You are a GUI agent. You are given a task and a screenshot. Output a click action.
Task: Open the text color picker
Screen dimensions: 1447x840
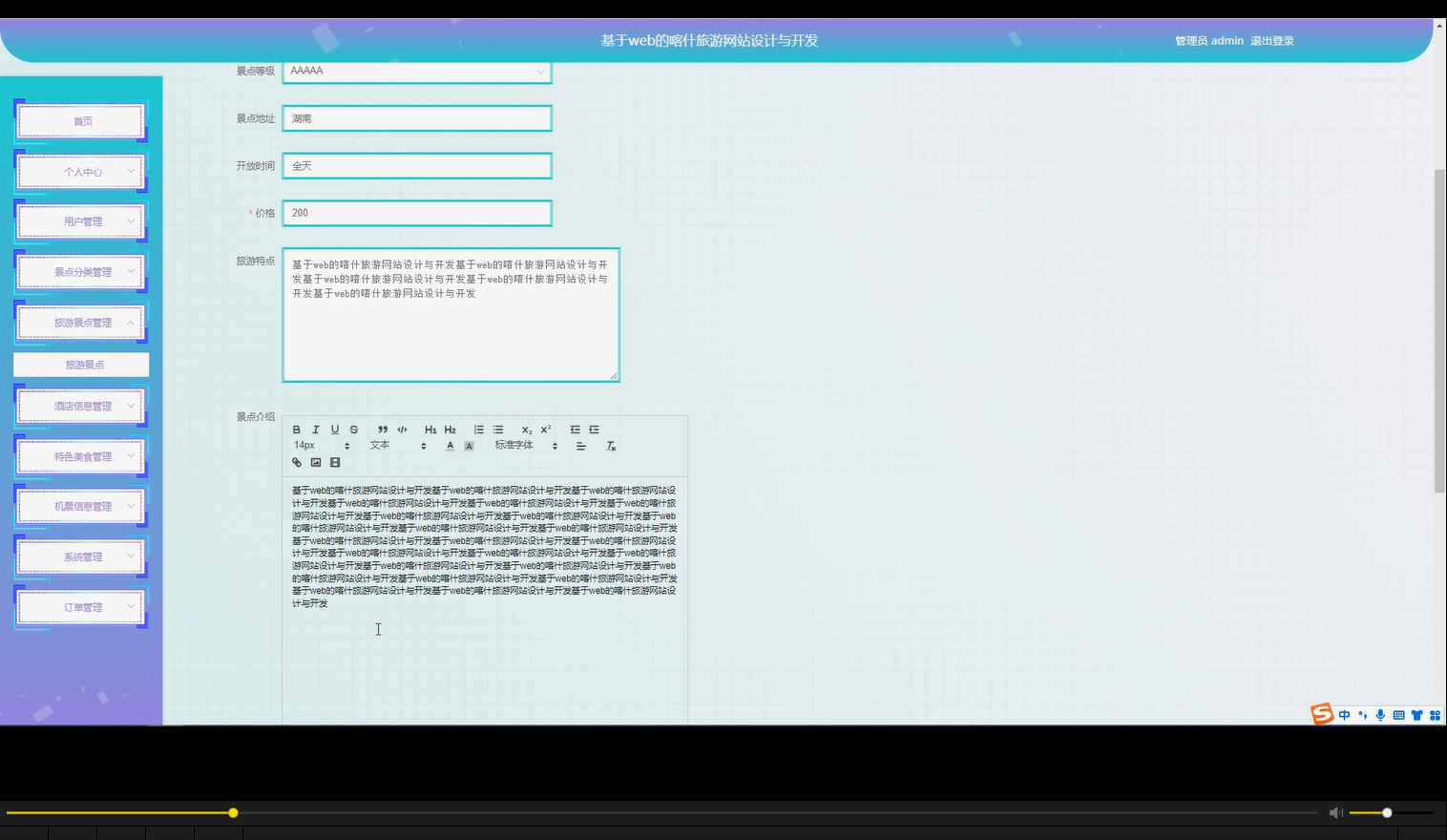451,446
